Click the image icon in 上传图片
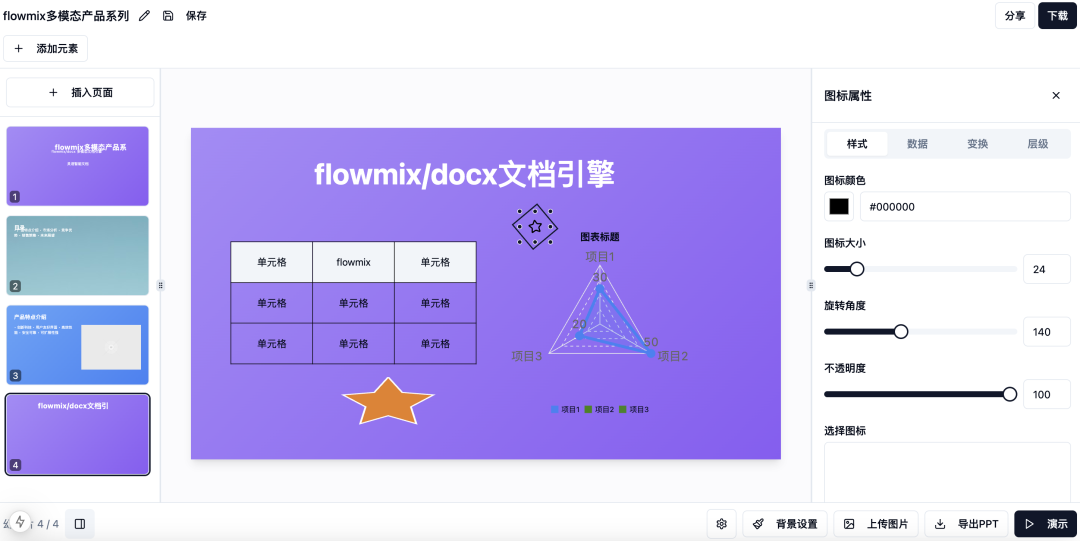The height and width of the screenshot is (541, 1080). coord(849,524)
